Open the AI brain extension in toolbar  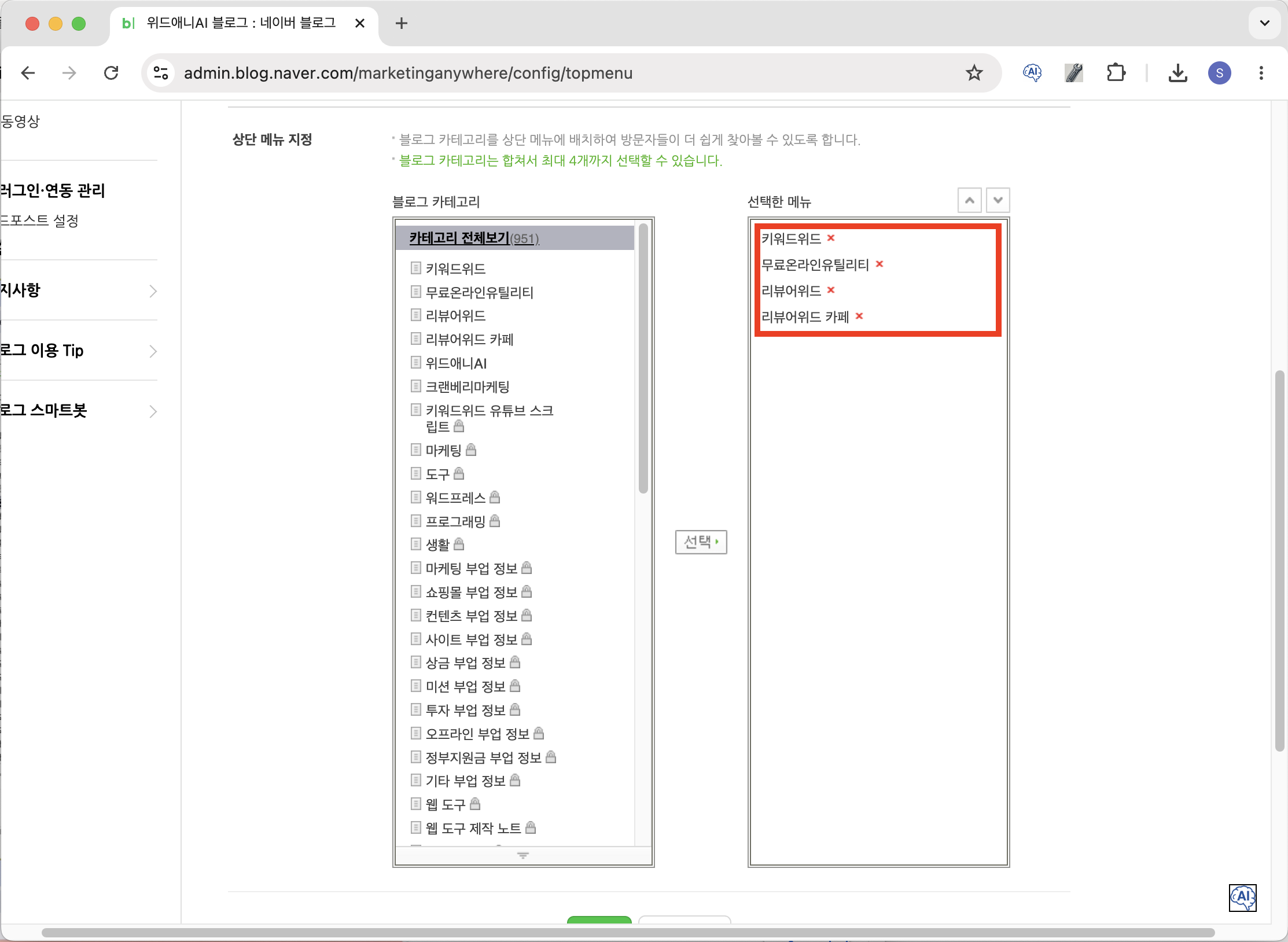pos(1032,73)
